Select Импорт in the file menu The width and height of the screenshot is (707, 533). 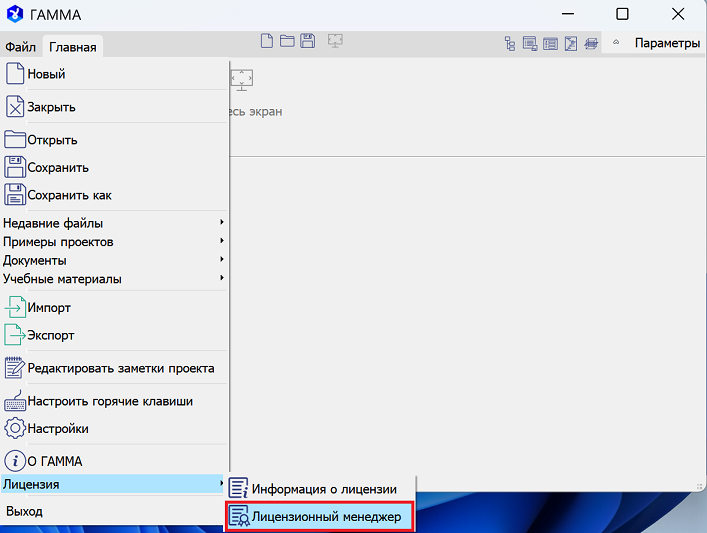point(49,307)
